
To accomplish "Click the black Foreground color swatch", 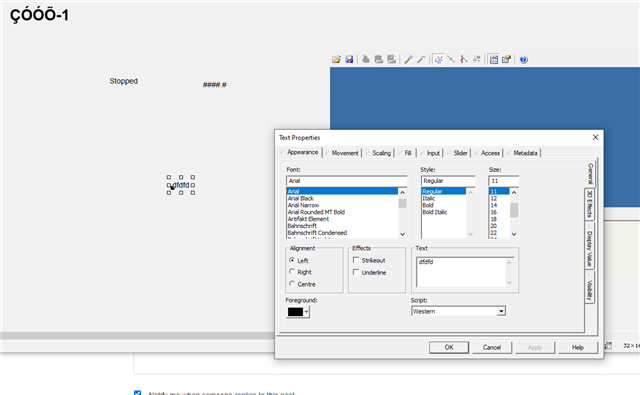I will click(295, 312).
